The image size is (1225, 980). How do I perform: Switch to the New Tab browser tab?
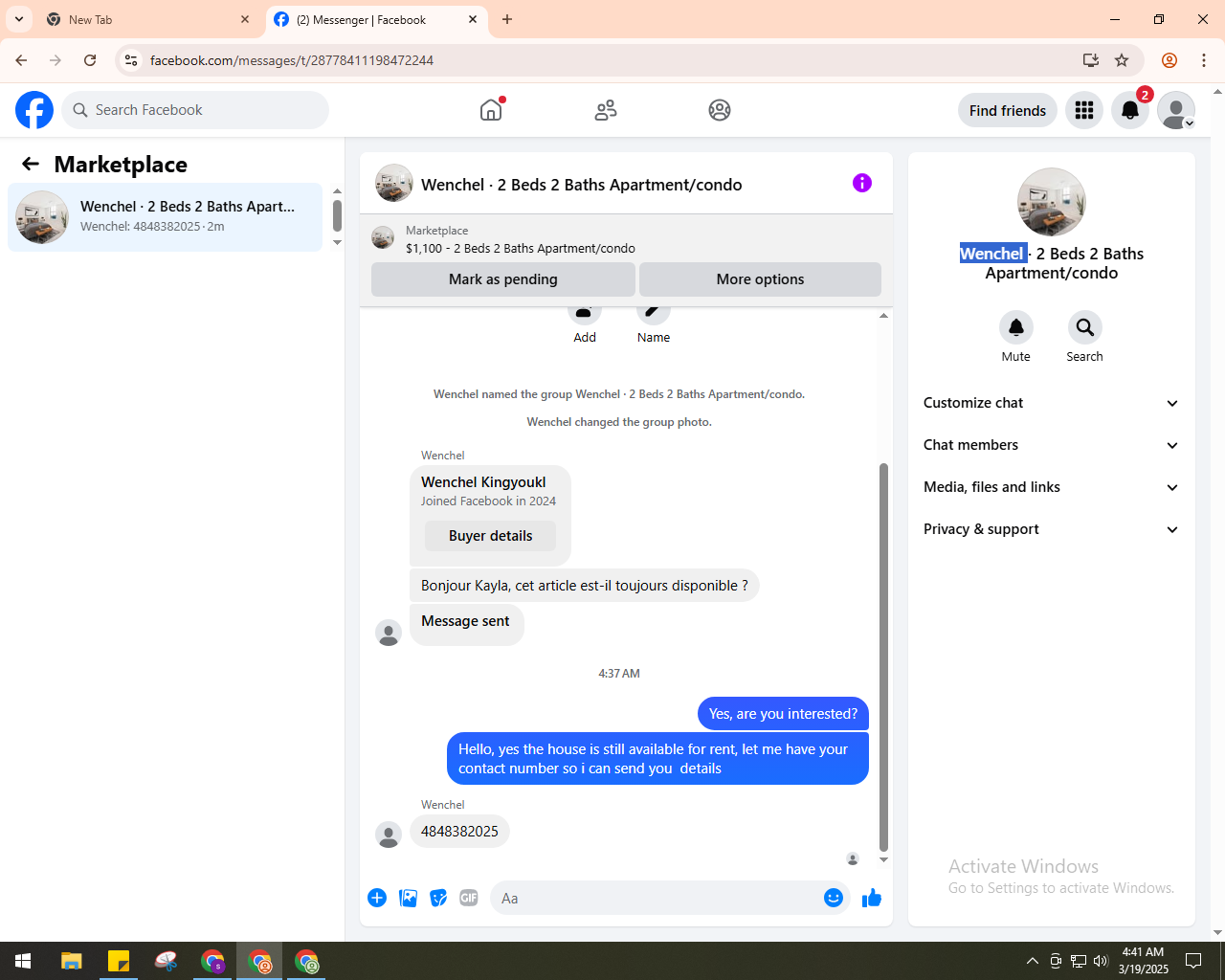[x=147, y=19]
